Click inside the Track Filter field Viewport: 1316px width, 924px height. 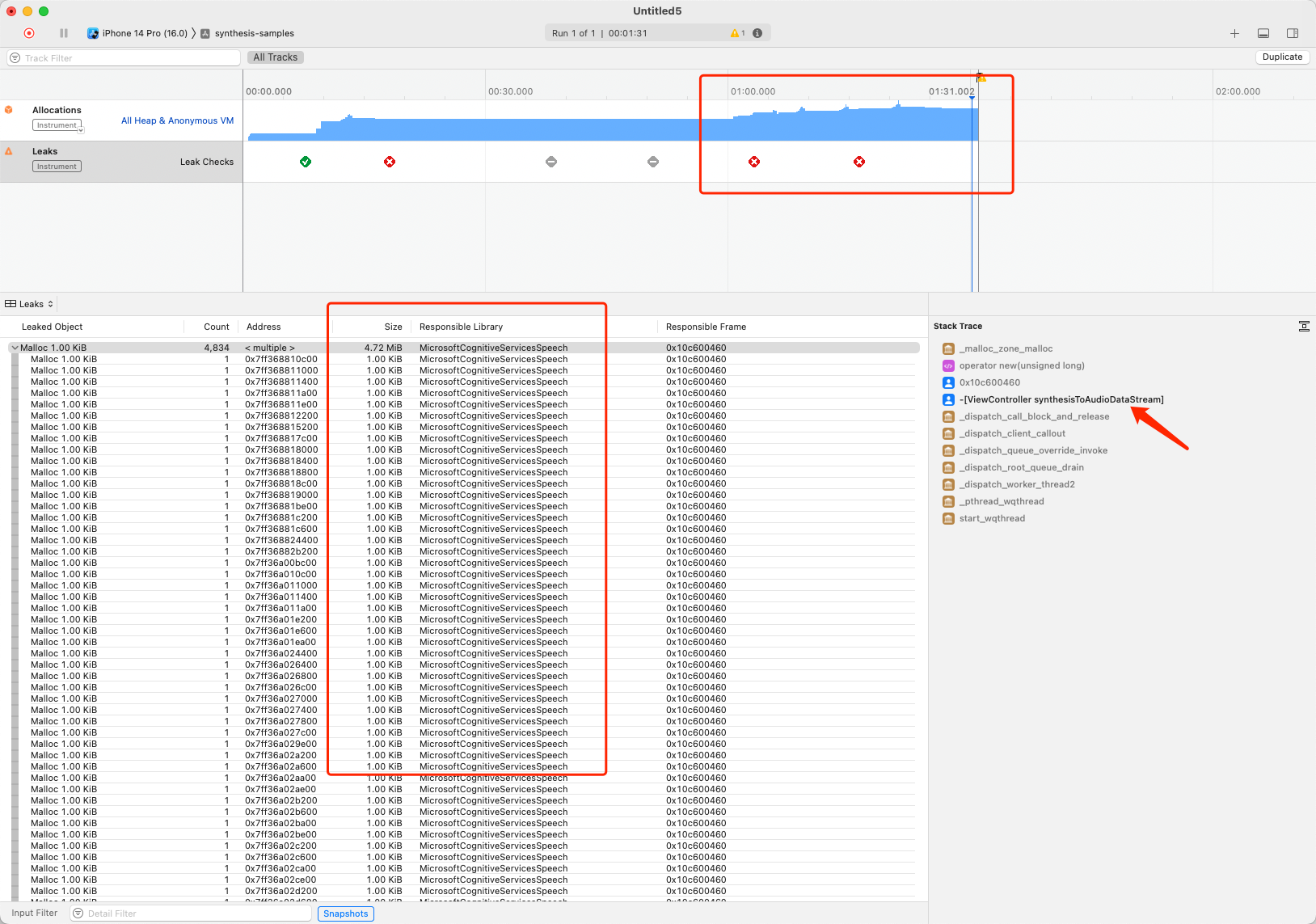[x=121, y=57]
